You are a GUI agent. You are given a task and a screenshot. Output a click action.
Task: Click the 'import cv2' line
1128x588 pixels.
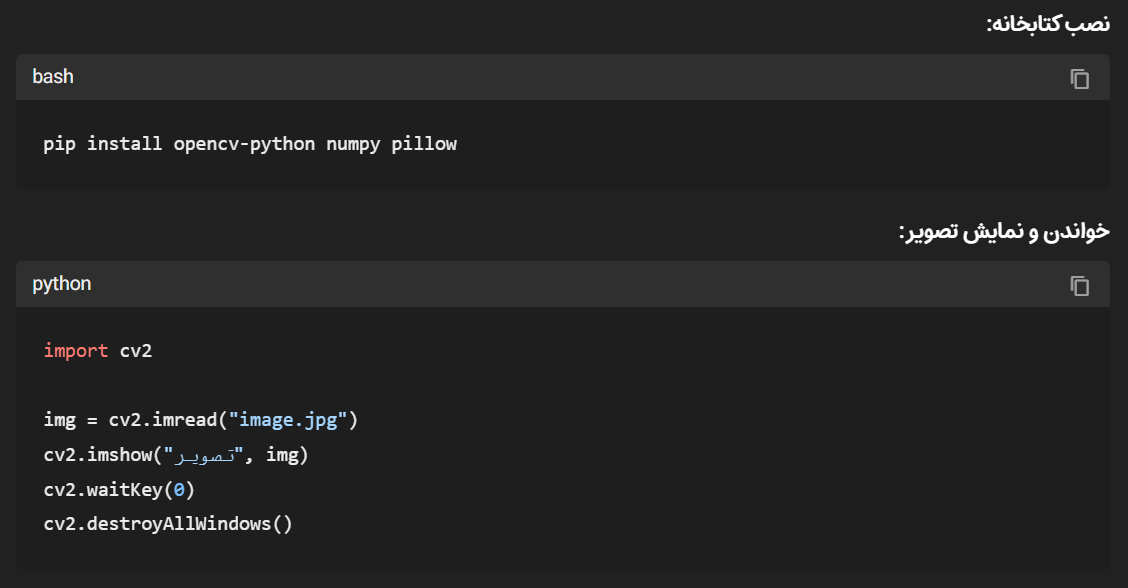(x=98, y=350)
